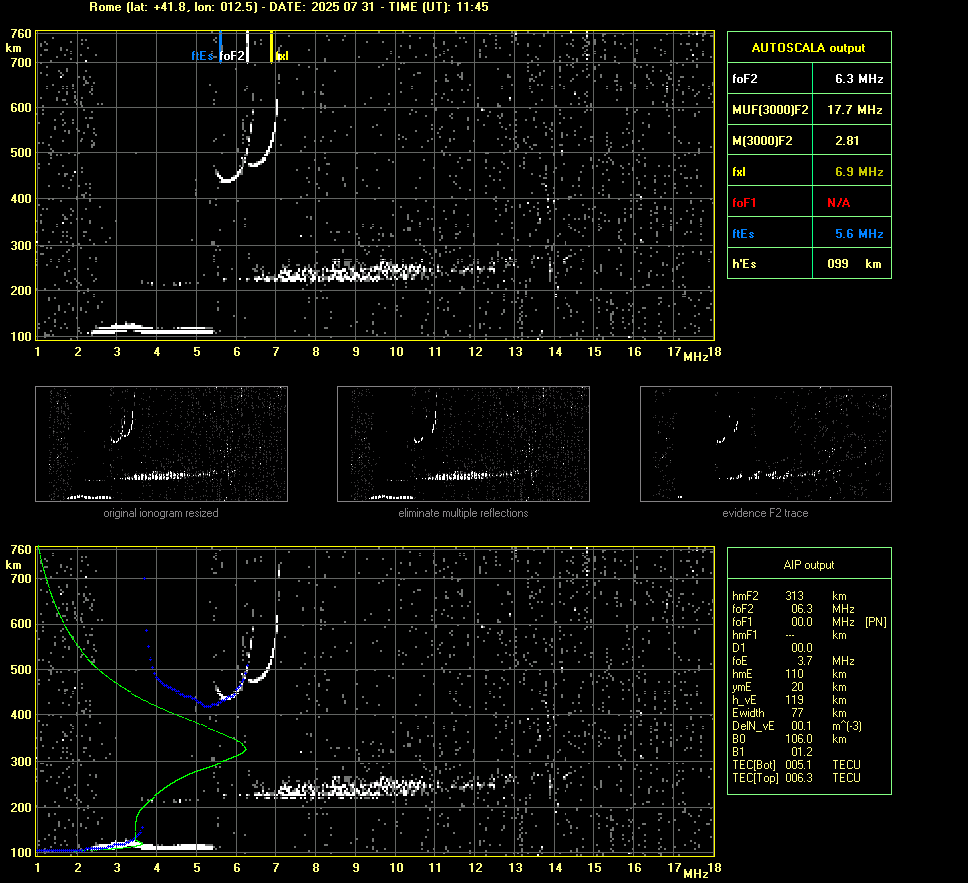Click the hmF2 '313 km' row
This screenshot has width=968, height=883.
click(789, 596)
